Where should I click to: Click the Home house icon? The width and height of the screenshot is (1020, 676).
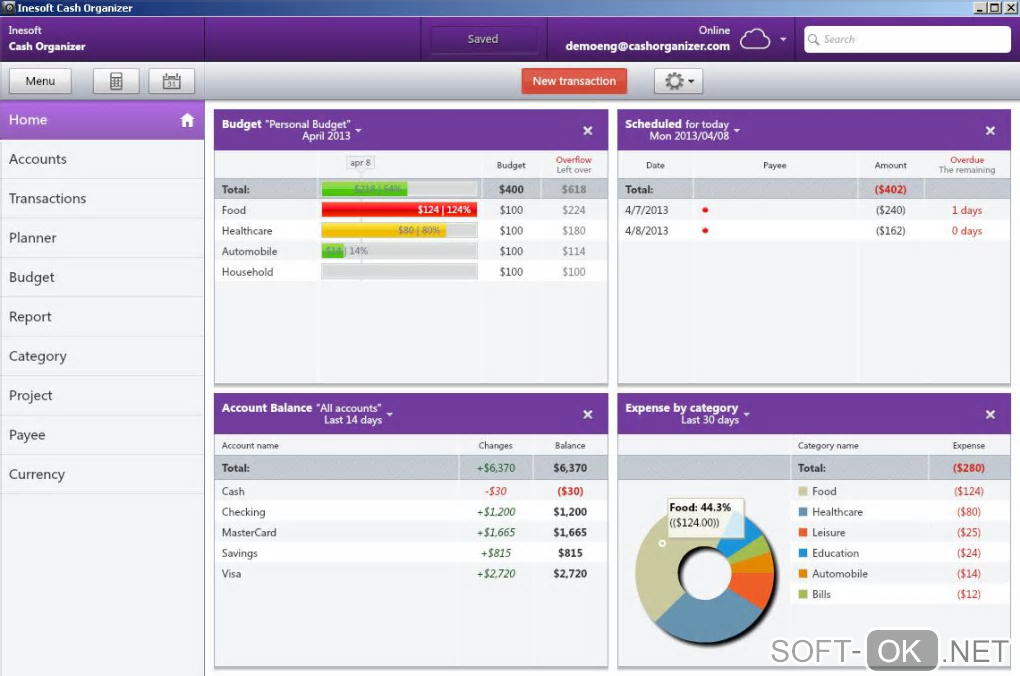(187, 120)
